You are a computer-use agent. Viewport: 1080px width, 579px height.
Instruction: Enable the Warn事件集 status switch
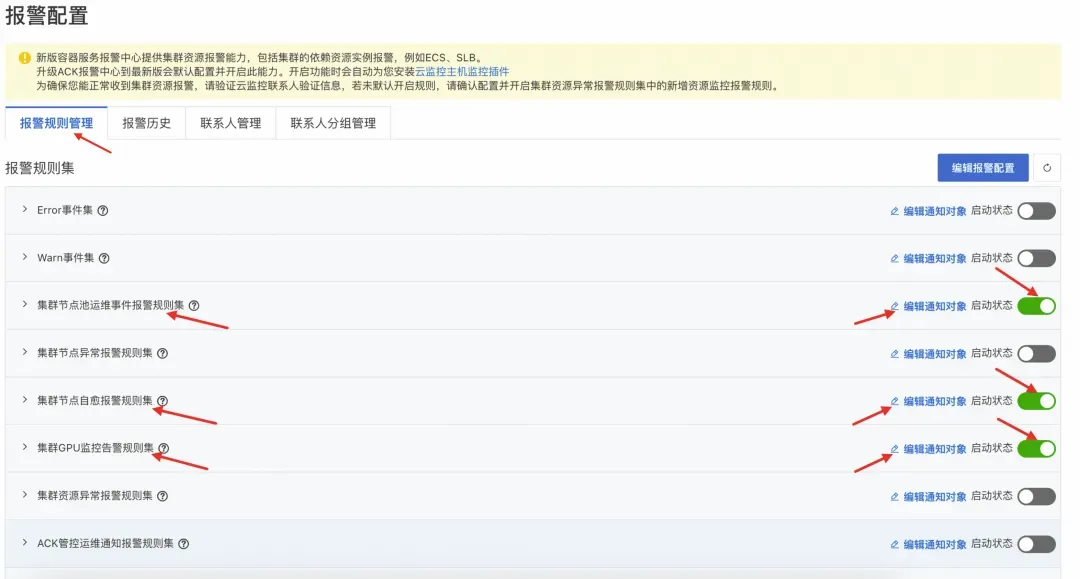pos(1037,258)
